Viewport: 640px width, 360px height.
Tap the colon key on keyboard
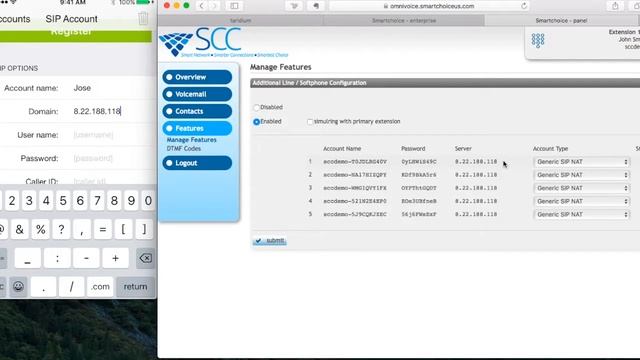(x=57, y=258)
